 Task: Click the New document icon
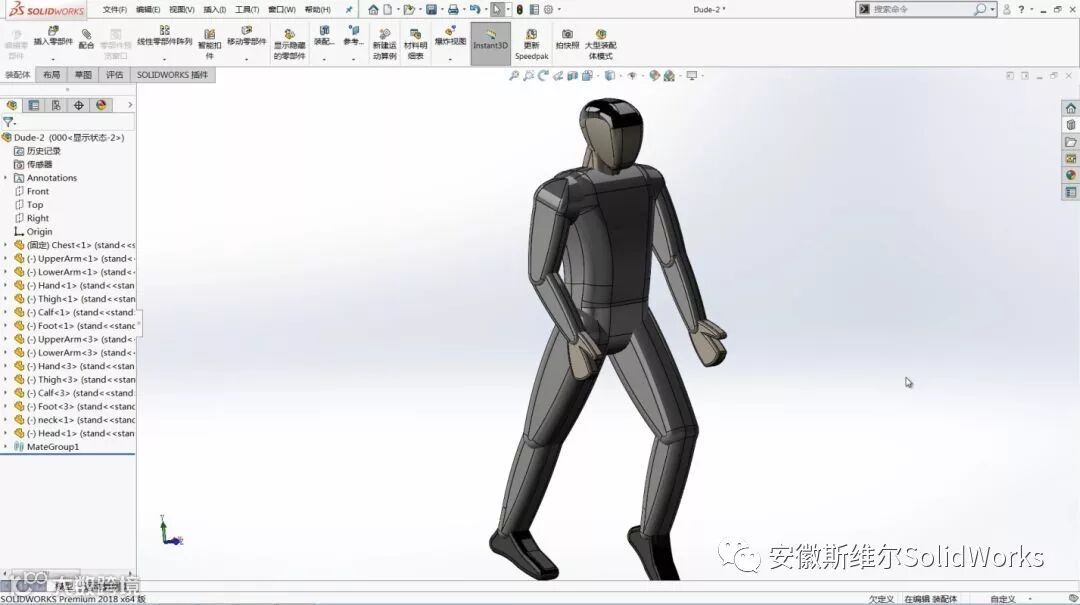[388, 10]
